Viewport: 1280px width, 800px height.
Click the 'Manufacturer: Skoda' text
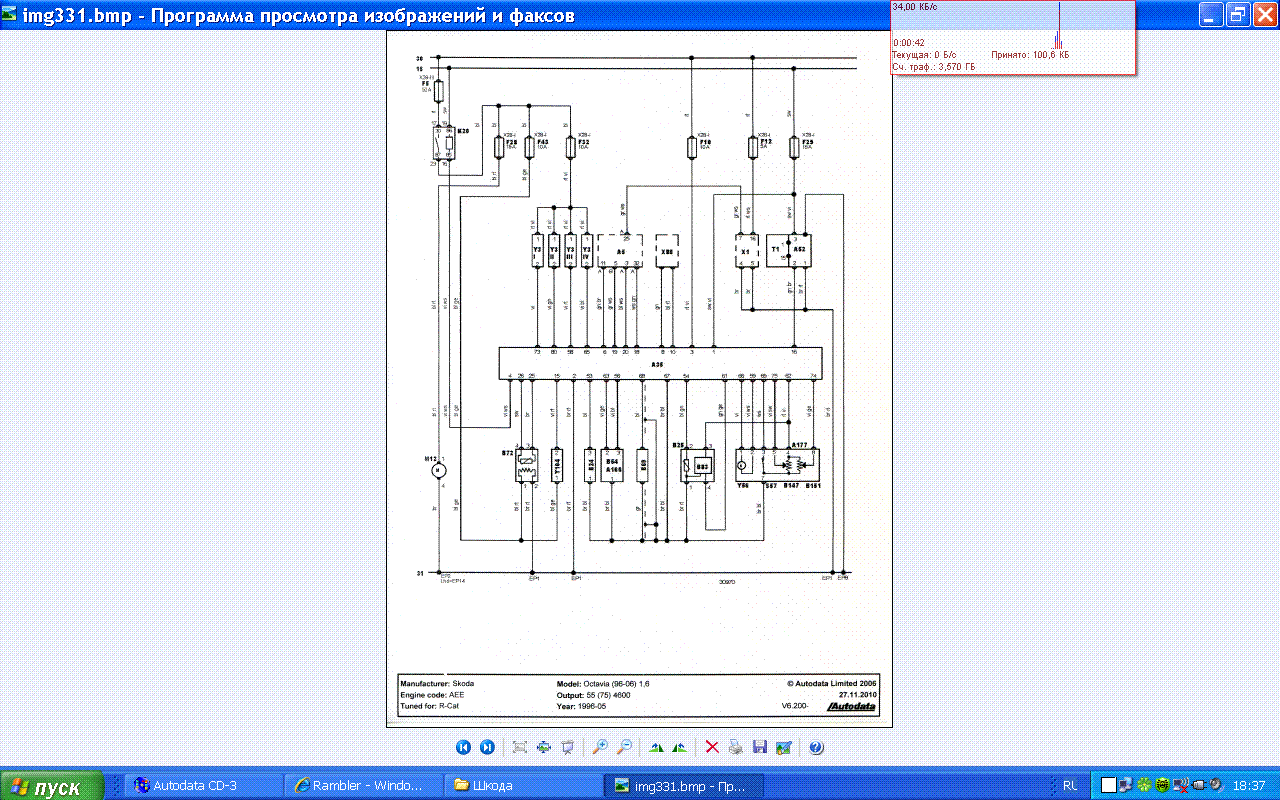coord(437,683)
